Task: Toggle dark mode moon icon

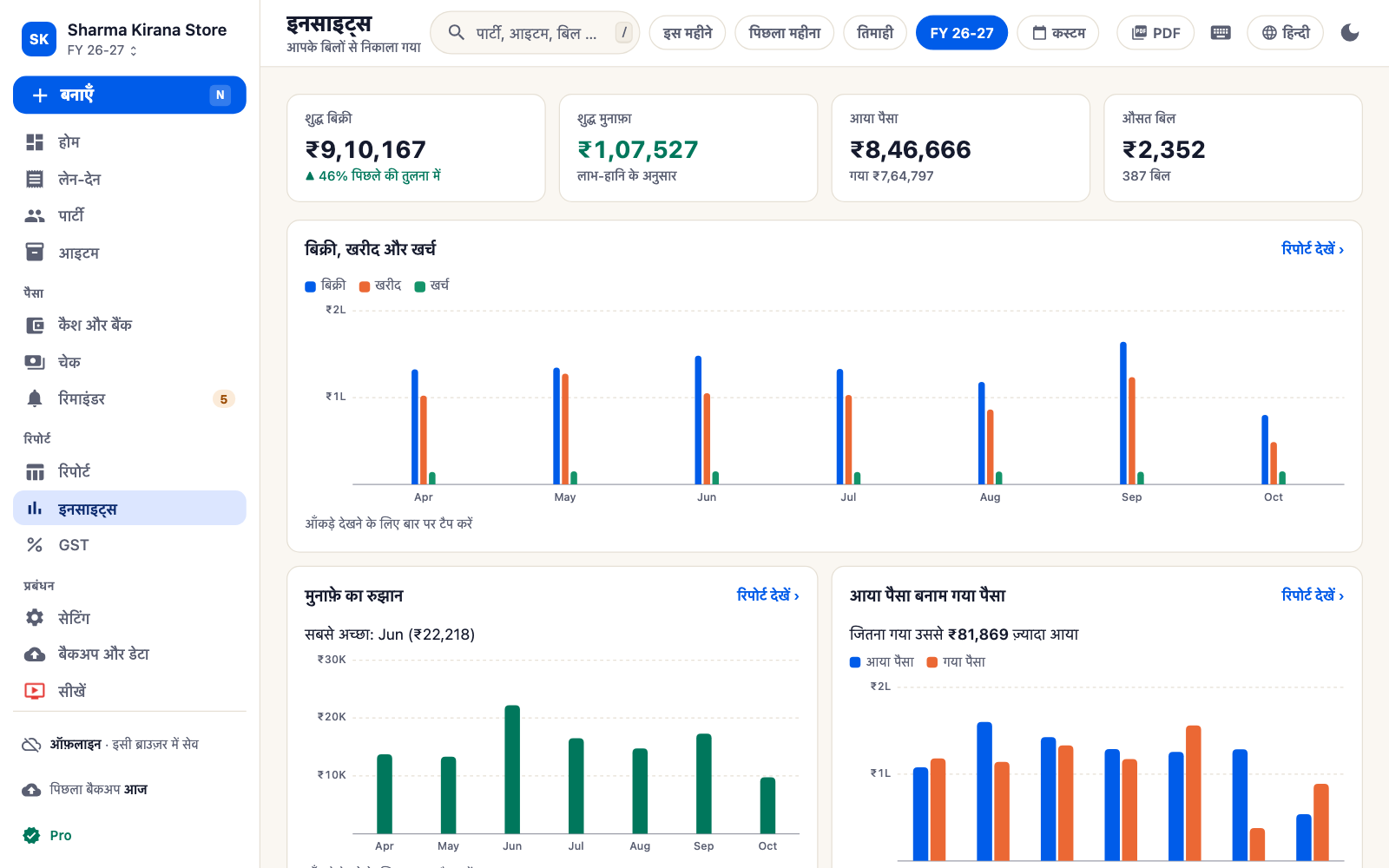Action: click(x=1350, y=33)
